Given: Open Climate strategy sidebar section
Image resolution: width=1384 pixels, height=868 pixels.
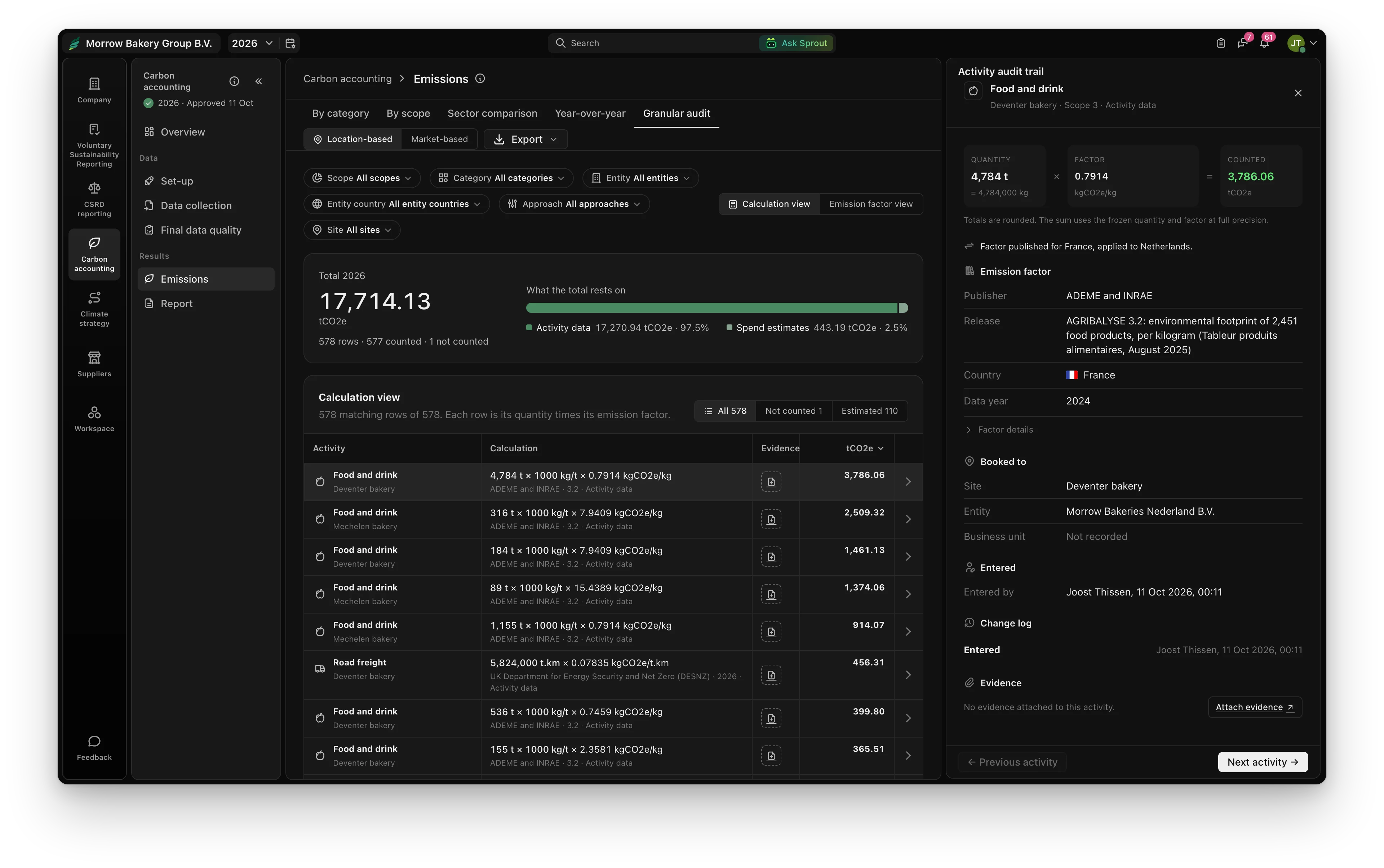Looking at the screenshot, I should (94, 309).
